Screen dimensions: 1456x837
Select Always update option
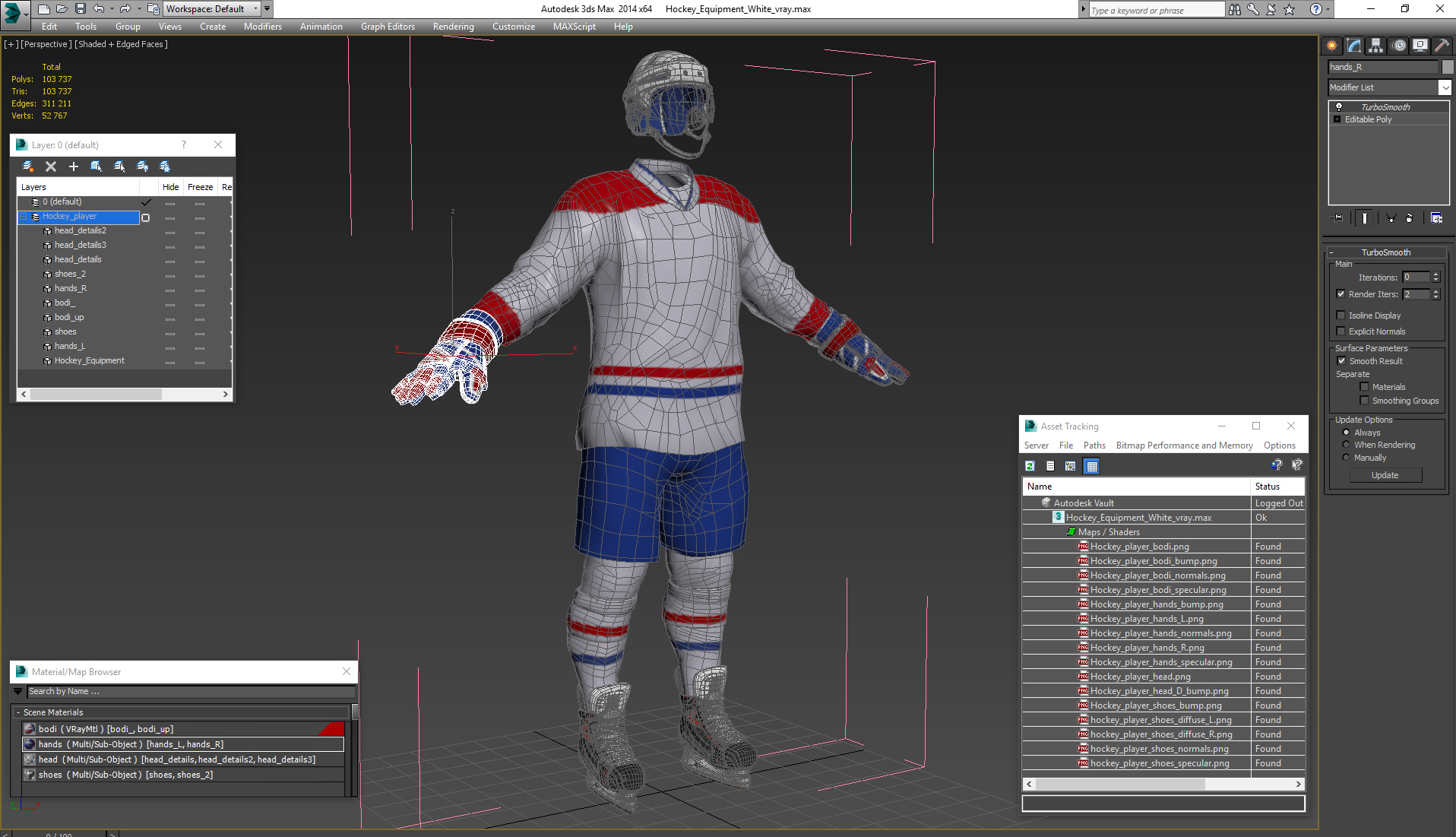1346,433
